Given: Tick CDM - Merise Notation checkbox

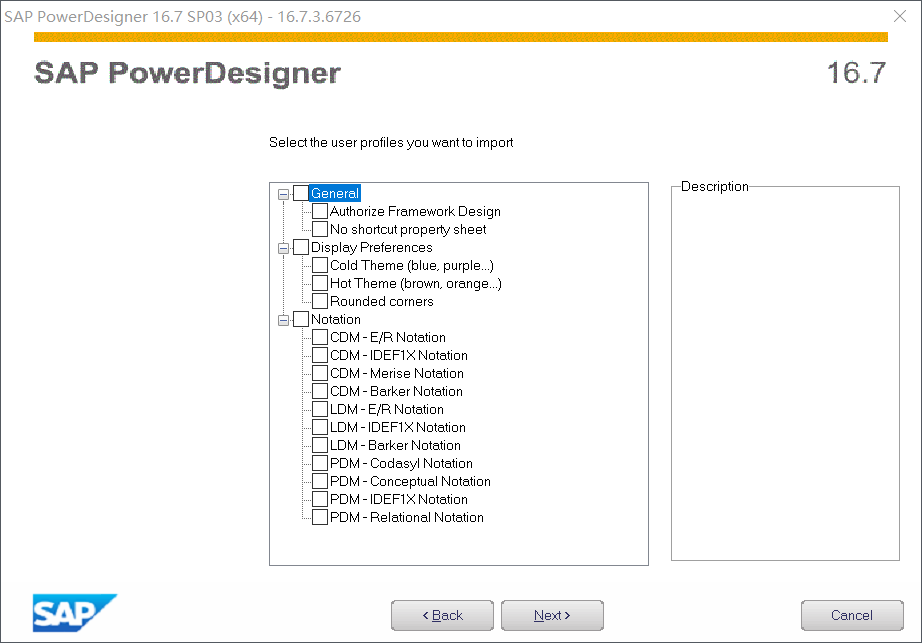Looking at the screenshot, I should coord(320,373).
